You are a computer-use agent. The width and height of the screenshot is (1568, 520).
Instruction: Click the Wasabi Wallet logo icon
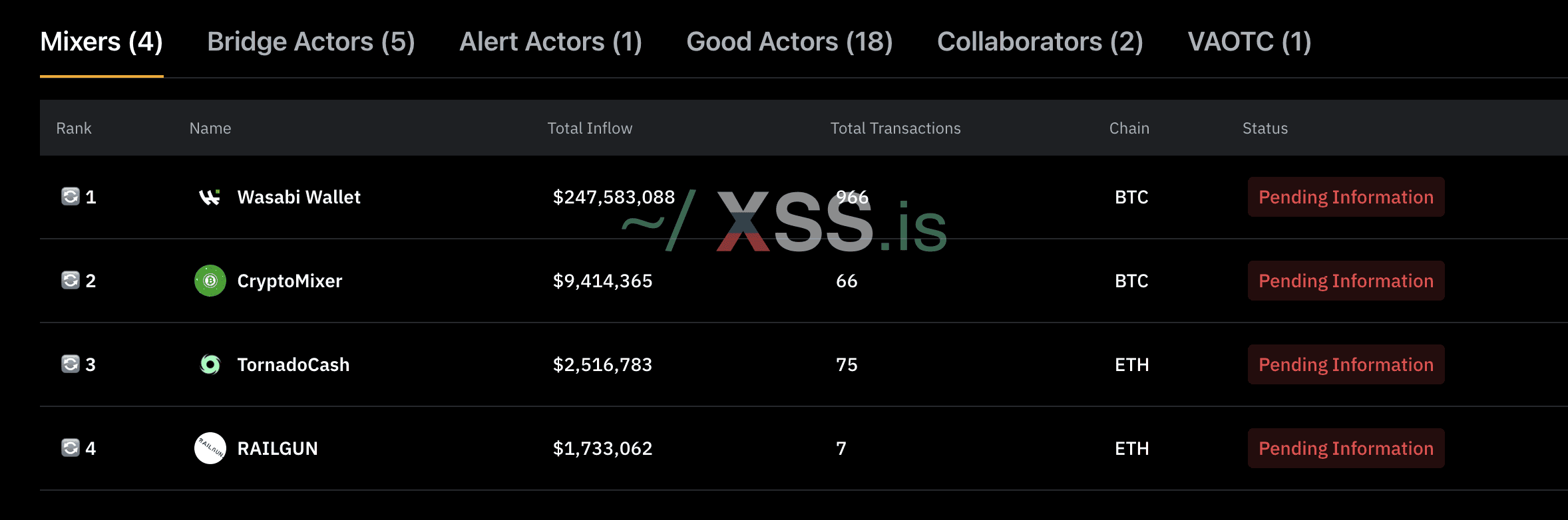[210, 197]
